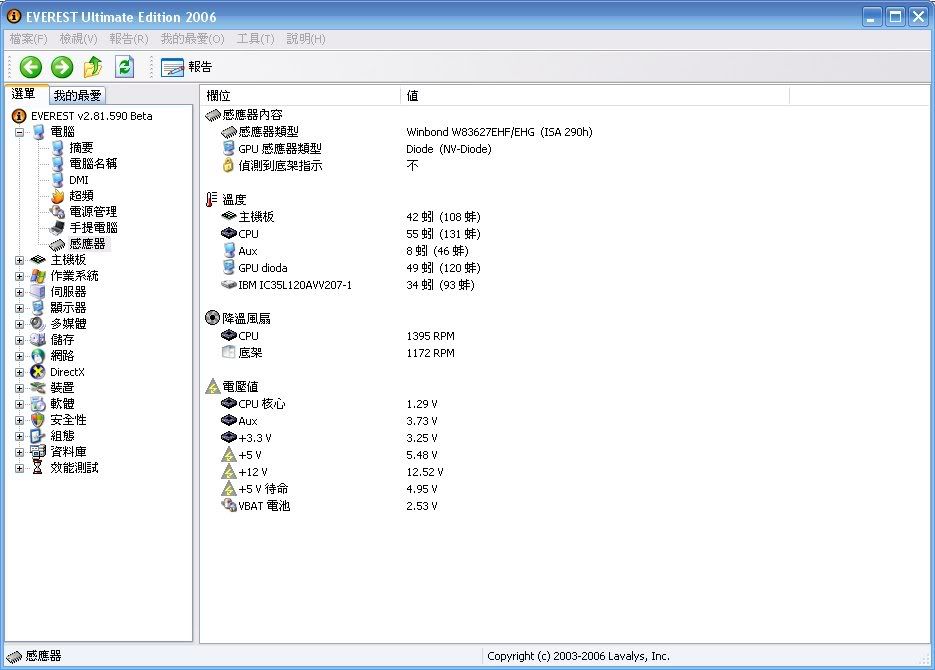Select the IBM IC35L120AVV207-1 temperature row
The height and width of the screenshot is (670, 935).
[348, 285]
